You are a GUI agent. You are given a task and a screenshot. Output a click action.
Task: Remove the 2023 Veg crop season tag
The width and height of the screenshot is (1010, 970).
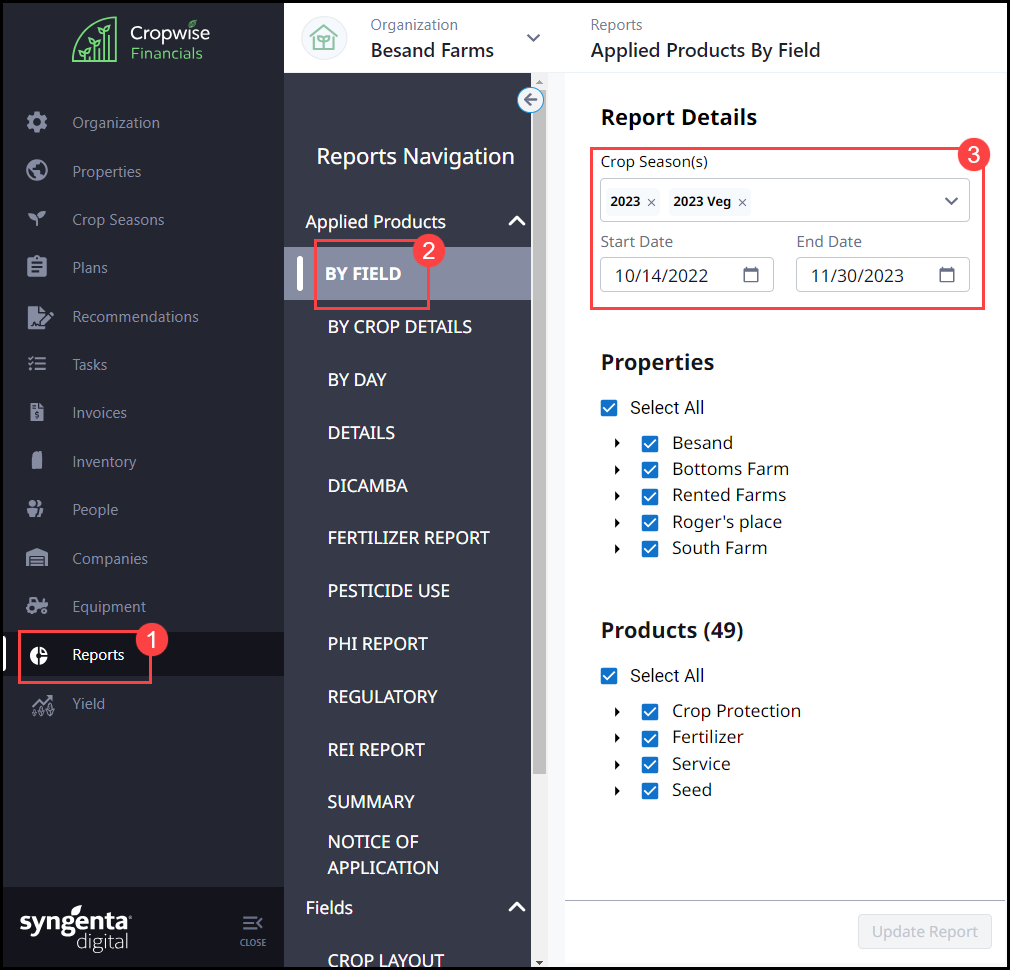coord(742,202)
